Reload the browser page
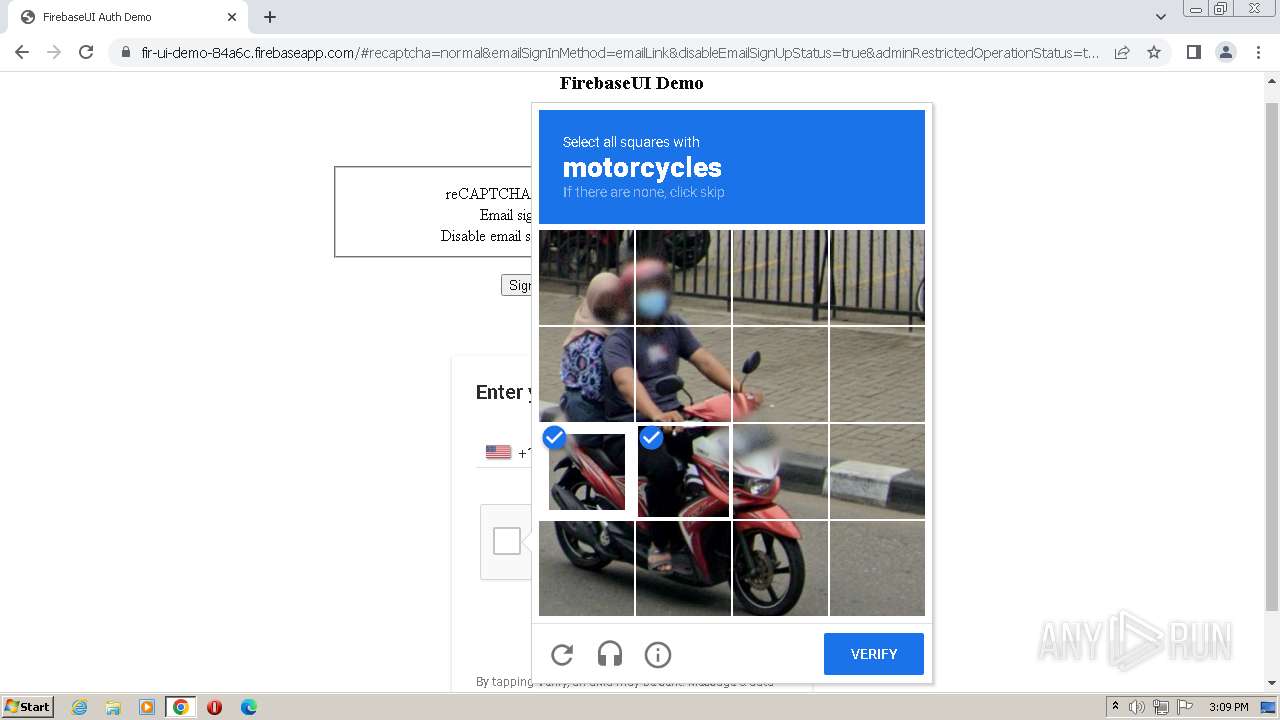 tap(86, 52)
